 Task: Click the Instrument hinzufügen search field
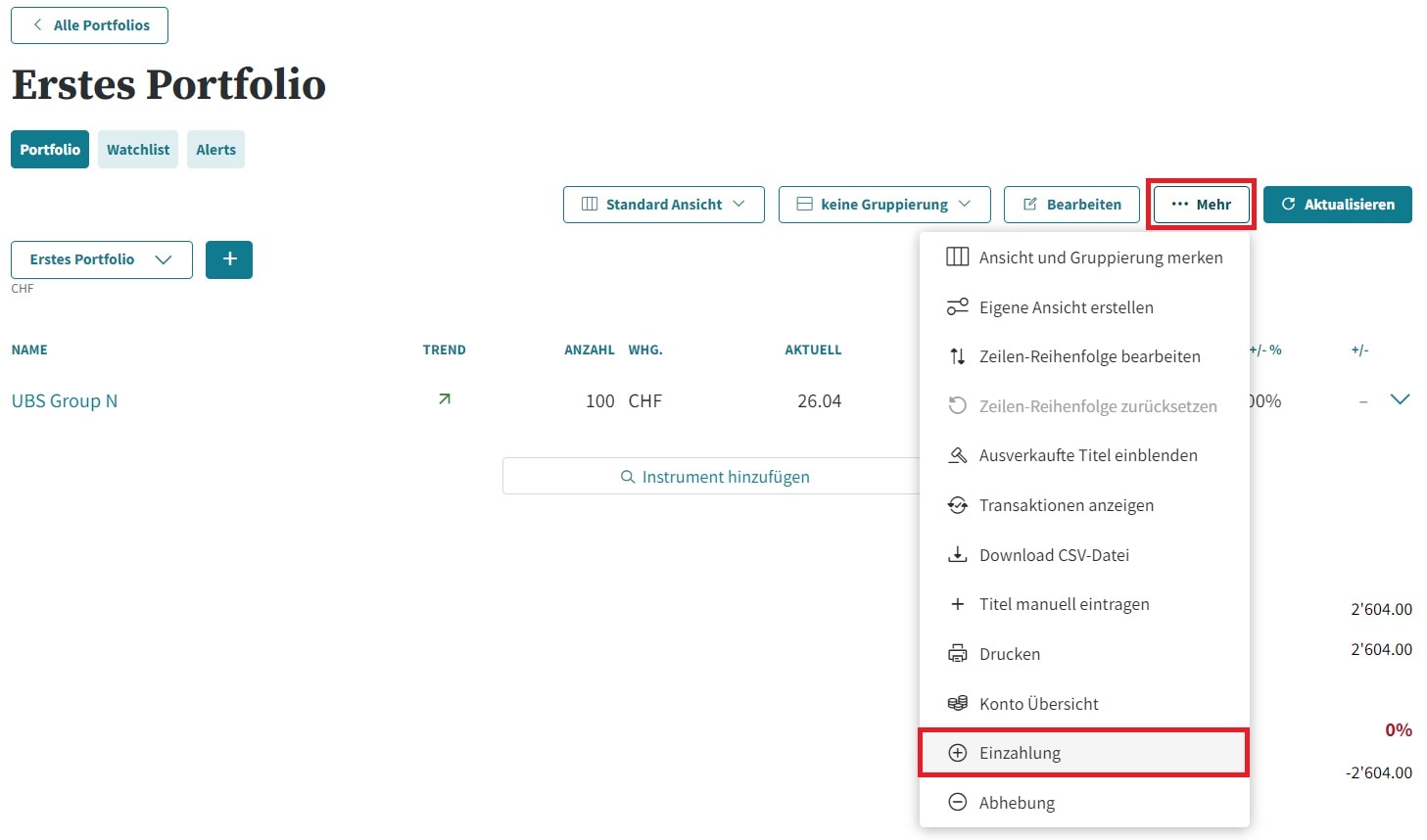(x=715, y=477)
